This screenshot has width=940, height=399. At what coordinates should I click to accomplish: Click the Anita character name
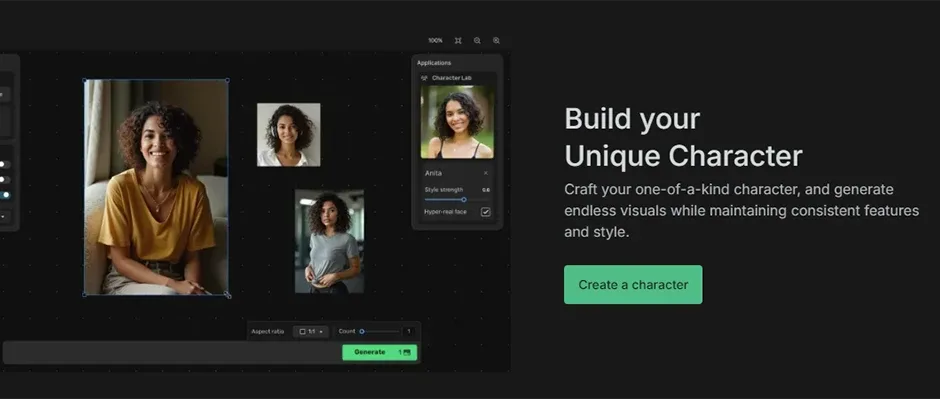coord(433,173)
